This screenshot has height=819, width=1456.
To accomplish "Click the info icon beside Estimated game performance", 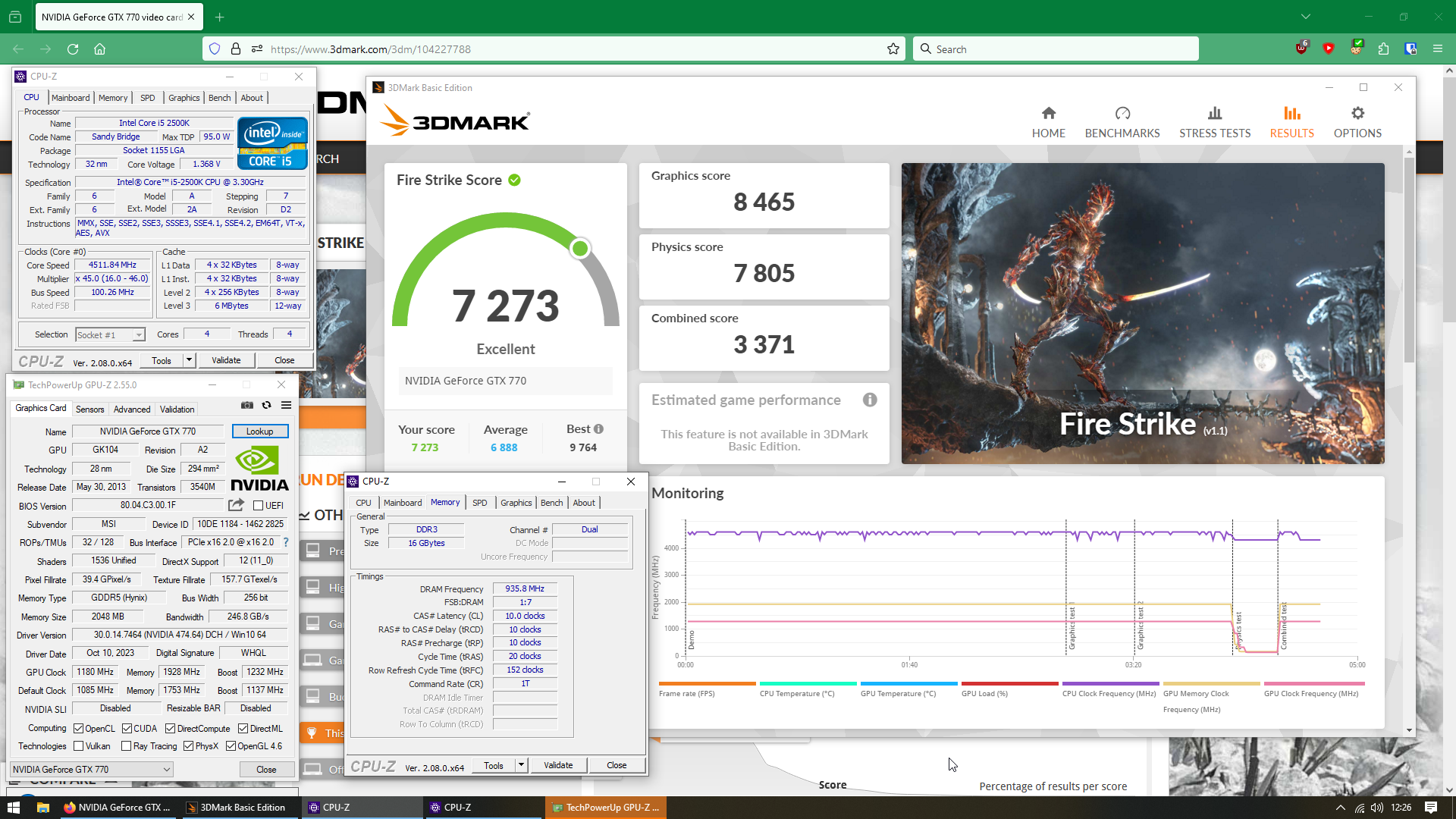I will [x=870, y=400].
